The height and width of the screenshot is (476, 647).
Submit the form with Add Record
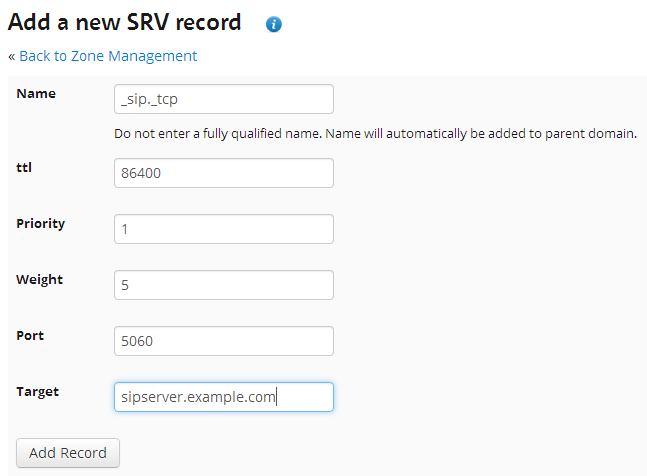click(x=68, y=453)
